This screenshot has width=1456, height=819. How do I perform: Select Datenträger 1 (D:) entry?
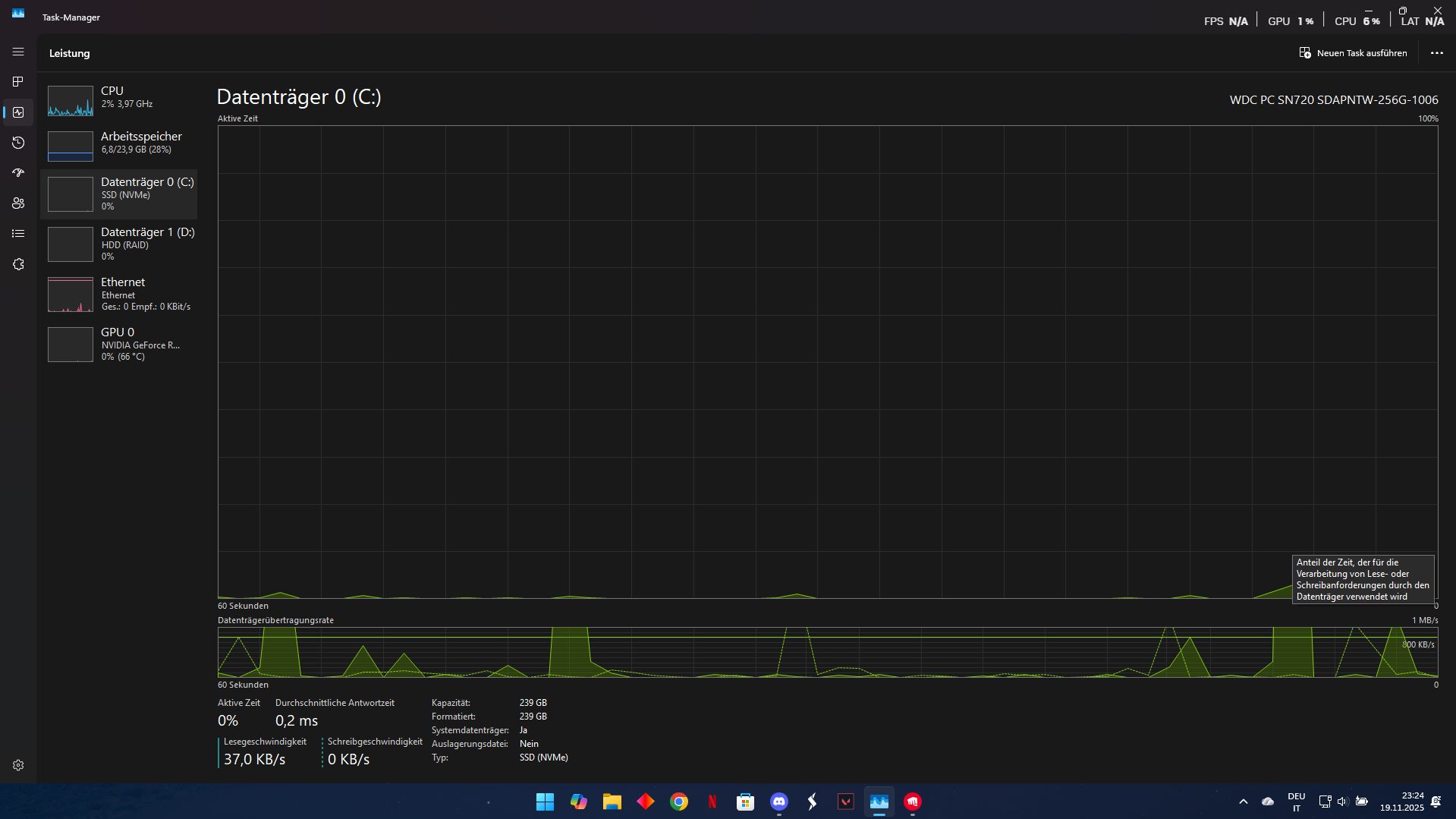[119, 244]
